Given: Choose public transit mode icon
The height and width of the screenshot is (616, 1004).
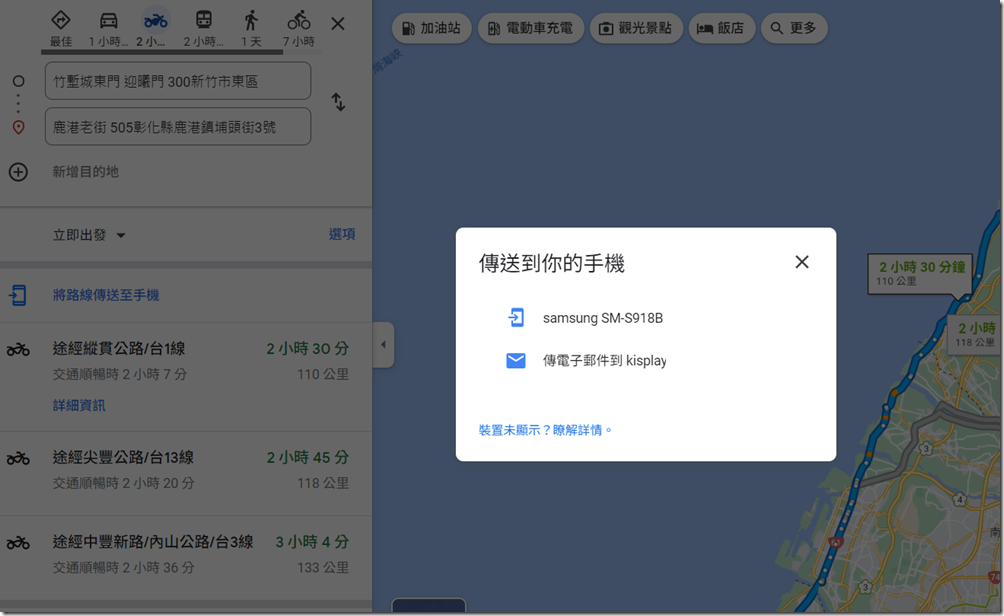Looking at the screenshot, I should [204, 20].
